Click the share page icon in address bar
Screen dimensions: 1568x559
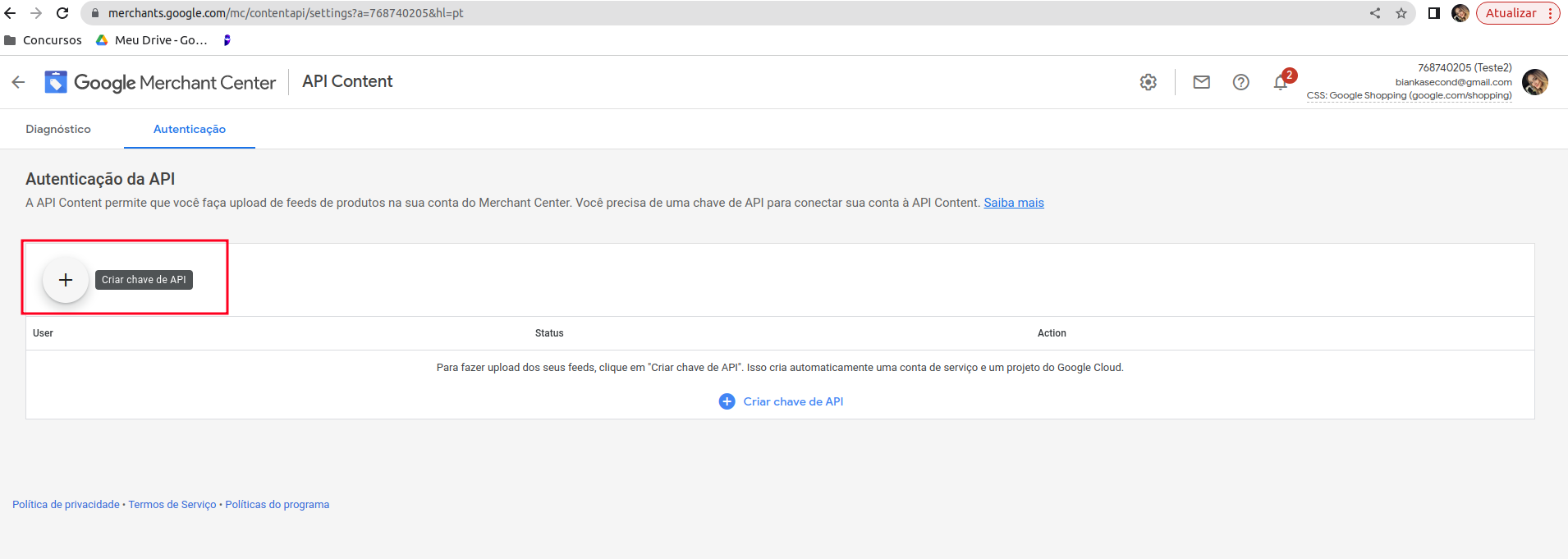coord(1375,13)
